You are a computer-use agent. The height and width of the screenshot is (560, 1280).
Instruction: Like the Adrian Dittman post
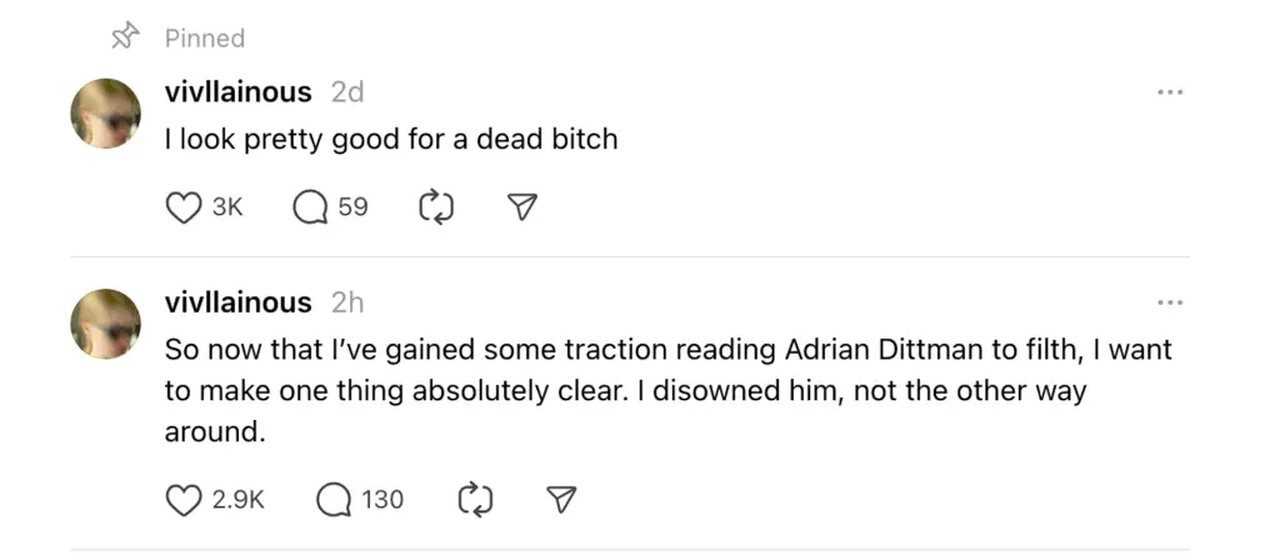pyautogui.click(x=181, y=499)
